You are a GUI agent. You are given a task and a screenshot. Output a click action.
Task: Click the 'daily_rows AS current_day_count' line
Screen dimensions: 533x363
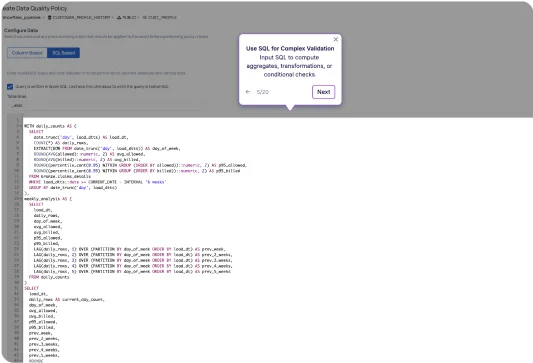tap(67, 299)
